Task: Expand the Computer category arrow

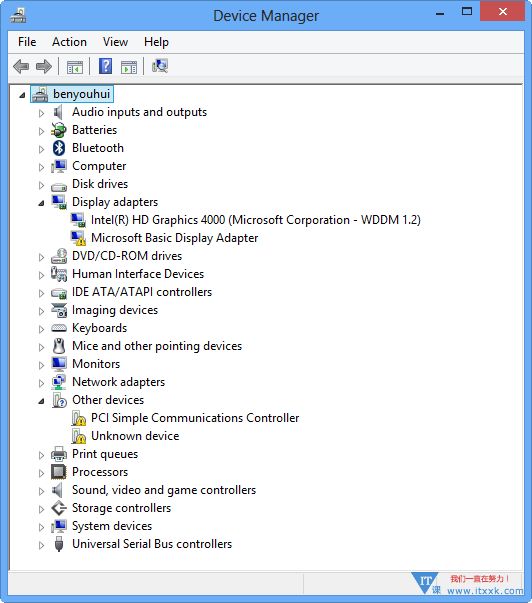Action: point(41,167)
